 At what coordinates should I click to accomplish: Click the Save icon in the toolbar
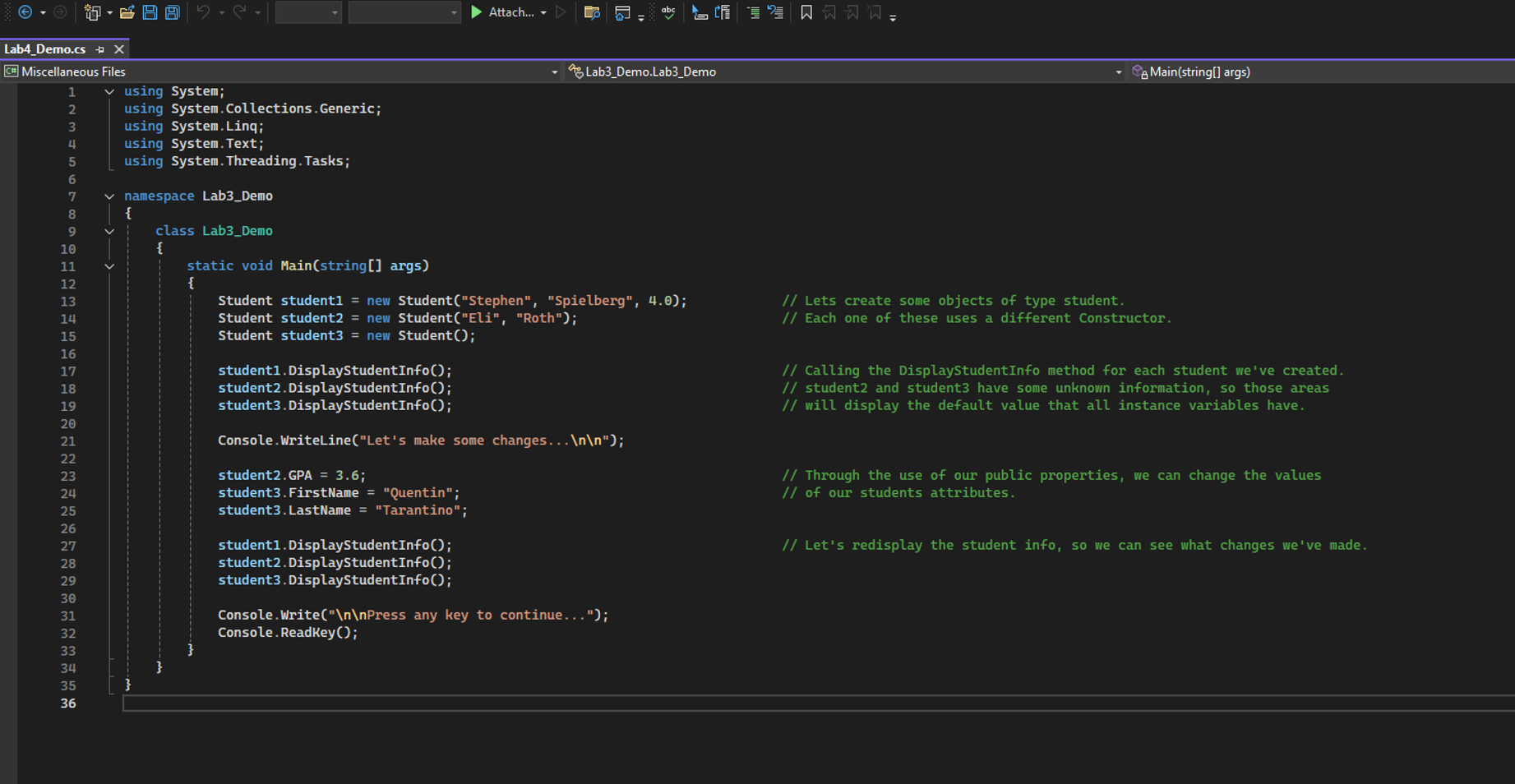point(150,12)
